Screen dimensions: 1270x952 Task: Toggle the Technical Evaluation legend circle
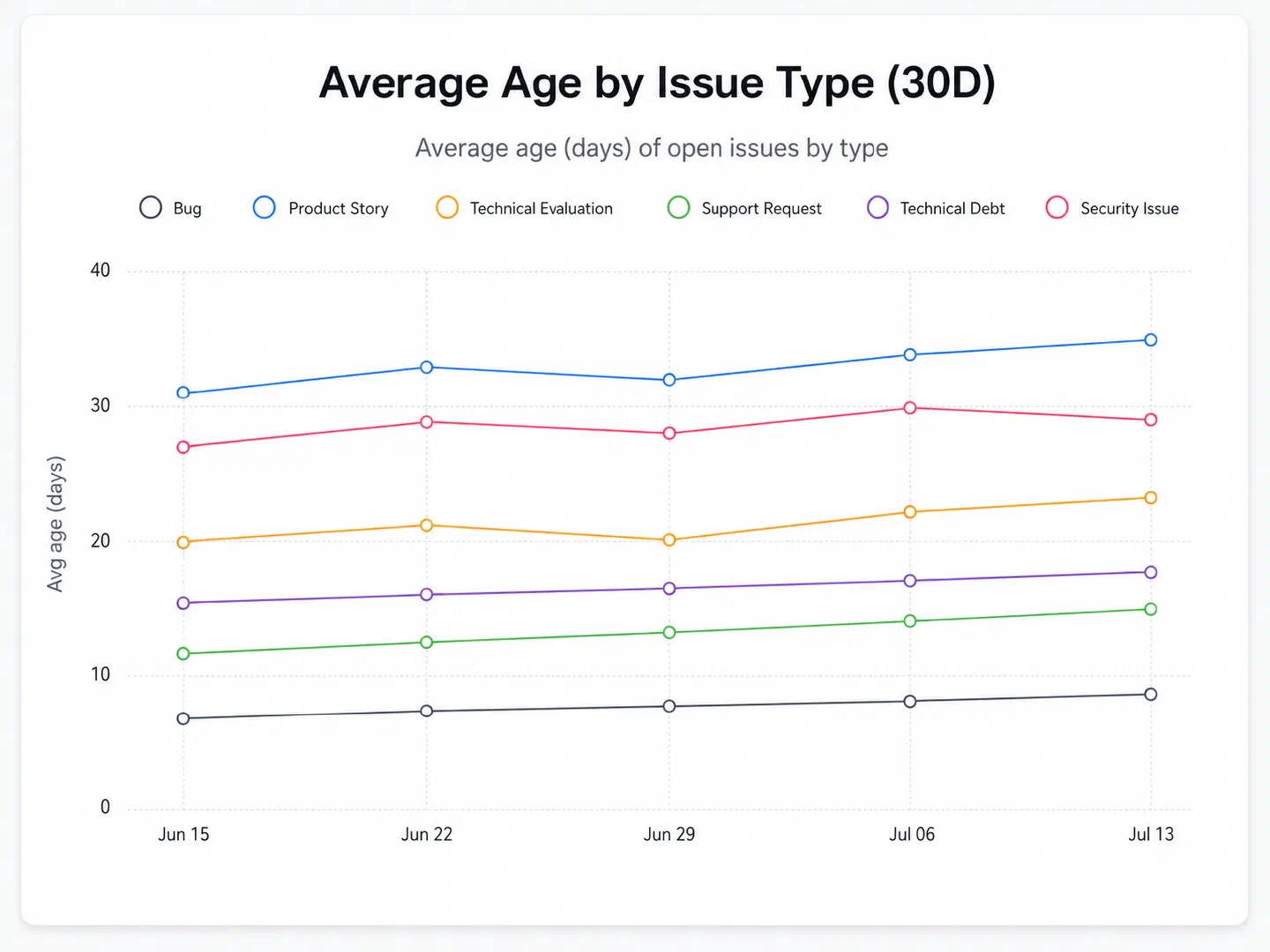click(447, 207)
